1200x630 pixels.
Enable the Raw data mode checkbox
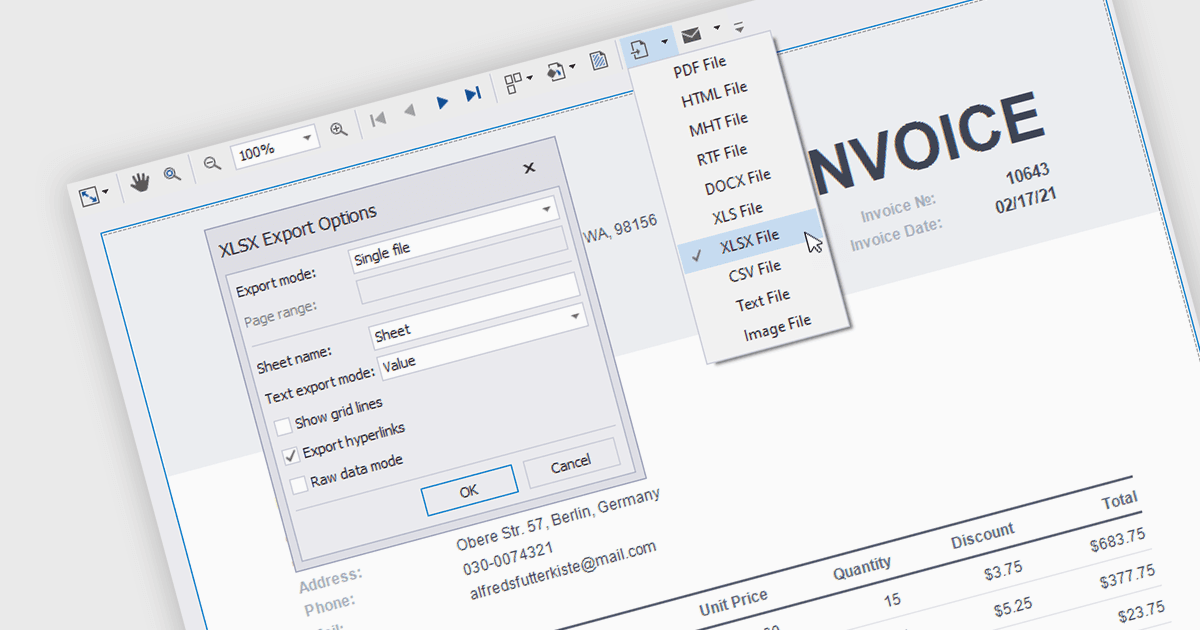point(299,484)
